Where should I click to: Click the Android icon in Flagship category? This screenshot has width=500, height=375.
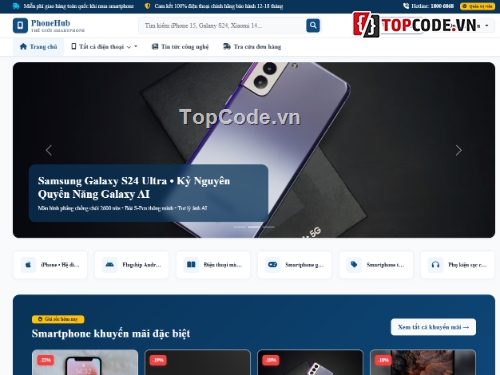click(110, 265)
